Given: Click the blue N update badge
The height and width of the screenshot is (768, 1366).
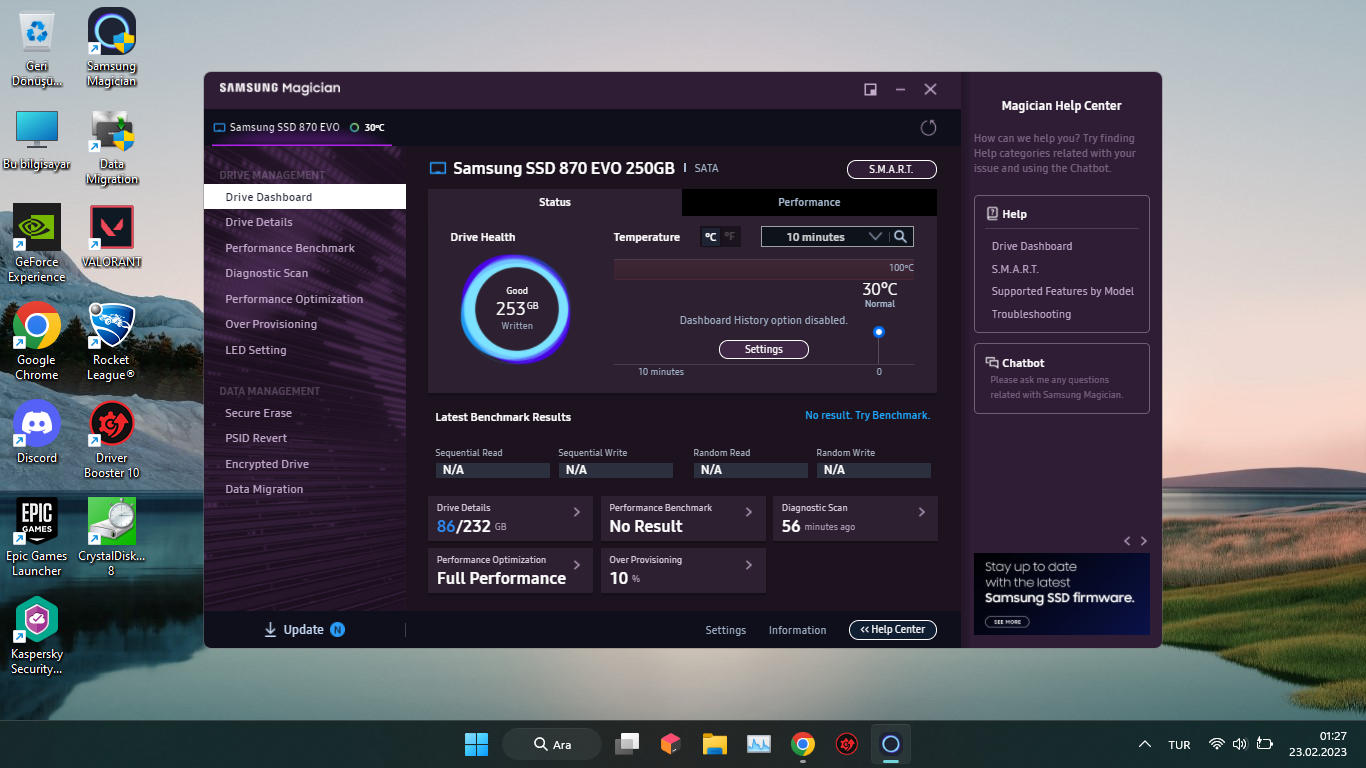Looking at the screenshot, I should (x=337, y=630).
